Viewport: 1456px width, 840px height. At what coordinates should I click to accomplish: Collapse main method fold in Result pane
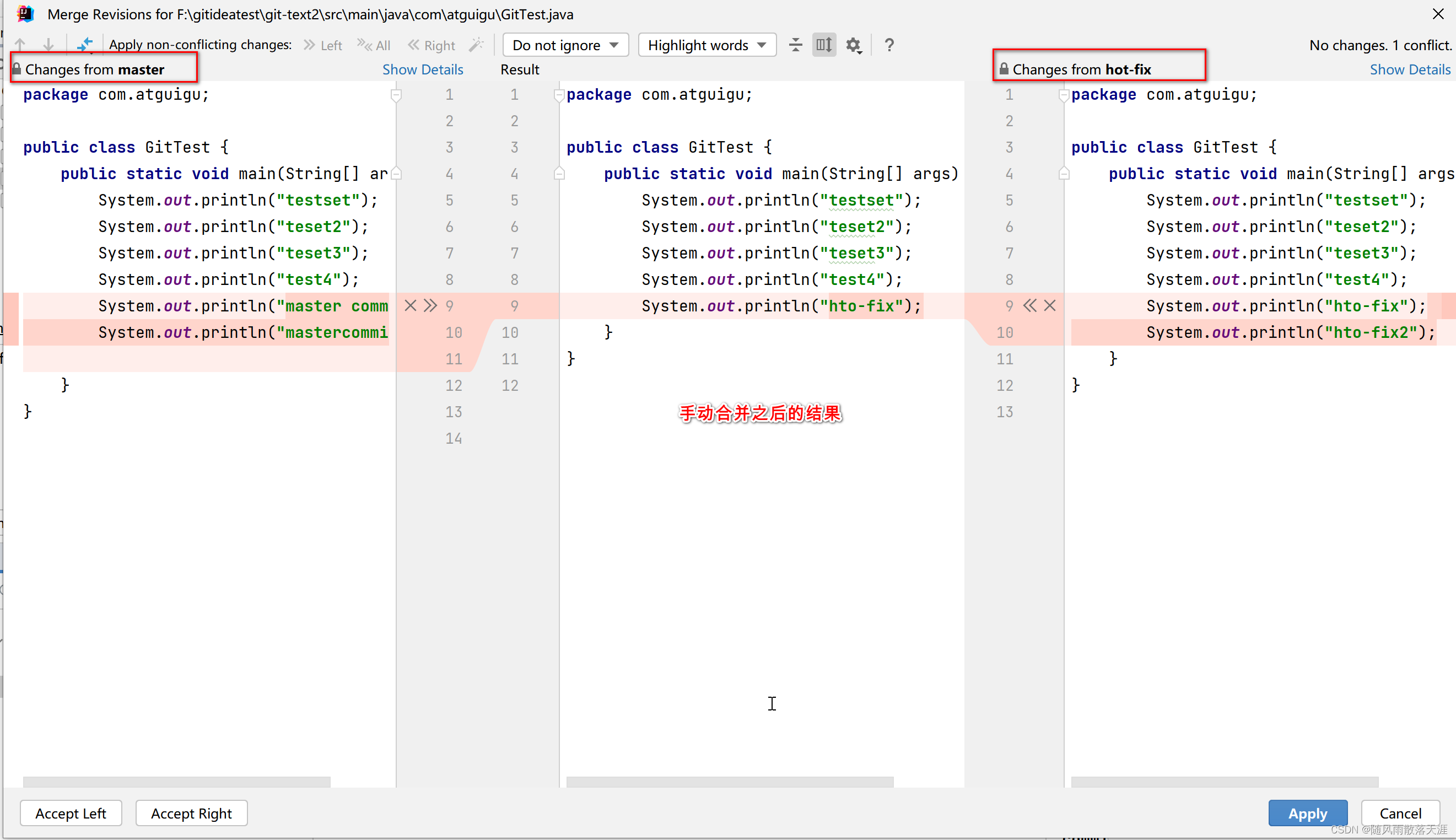tap(559, 174)
